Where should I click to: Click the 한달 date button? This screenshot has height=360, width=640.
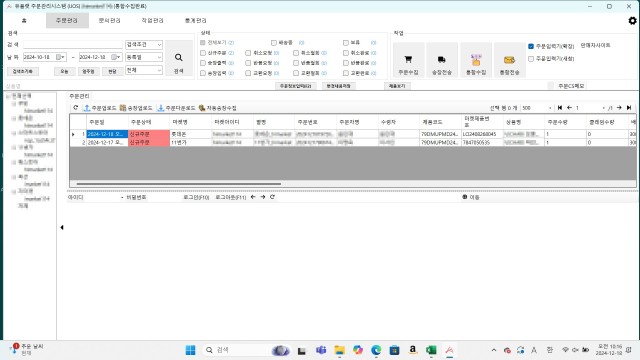[112, 71]
